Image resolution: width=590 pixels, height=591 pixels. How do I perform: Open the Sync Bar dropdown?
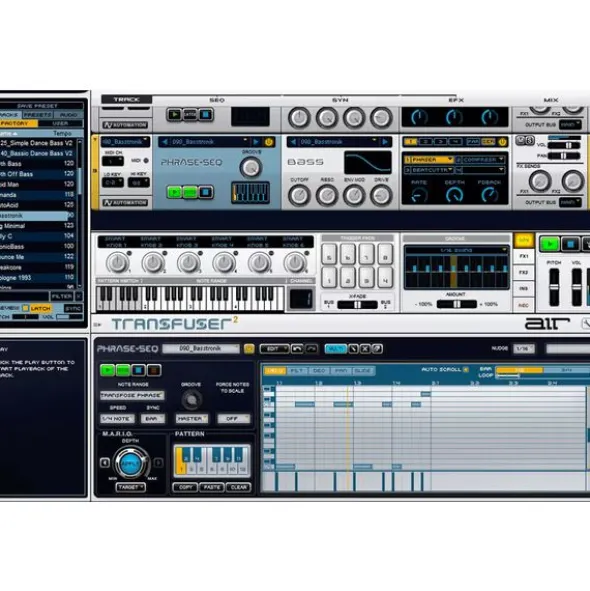[x=153, y=418]
